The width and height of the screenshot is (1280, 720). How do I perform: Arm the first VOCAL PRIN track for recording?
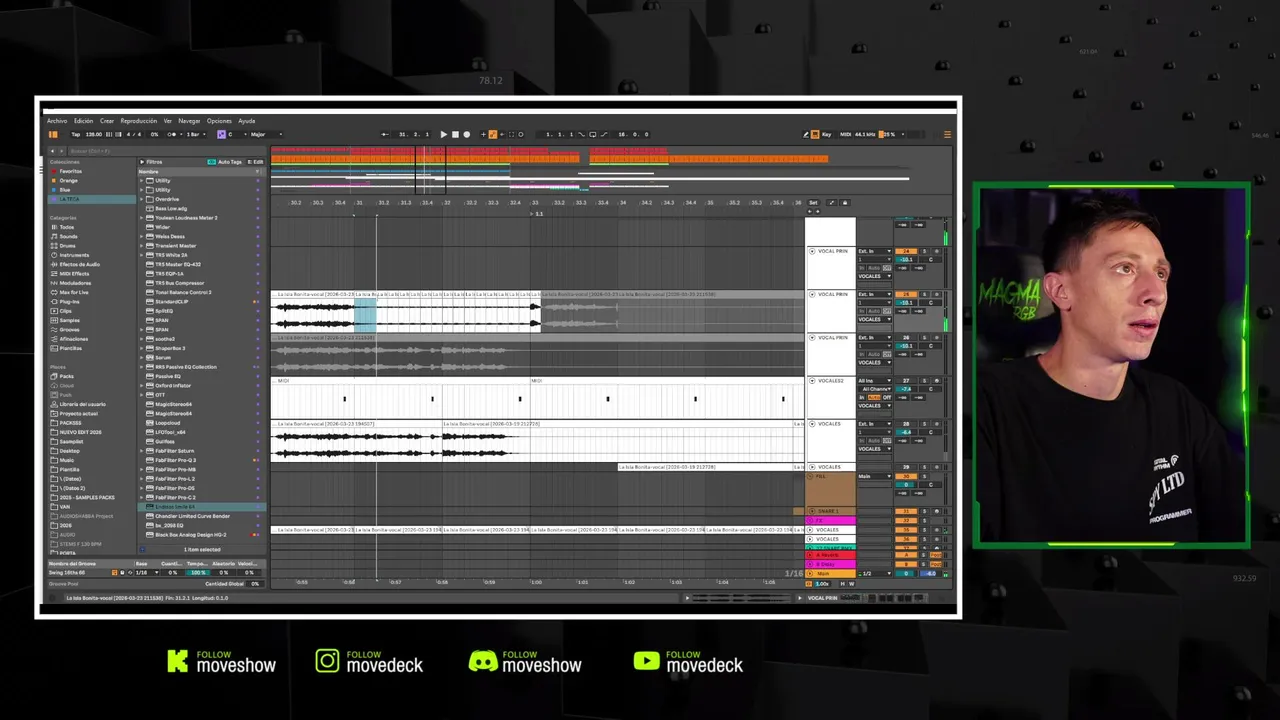[x=935, y=251]
